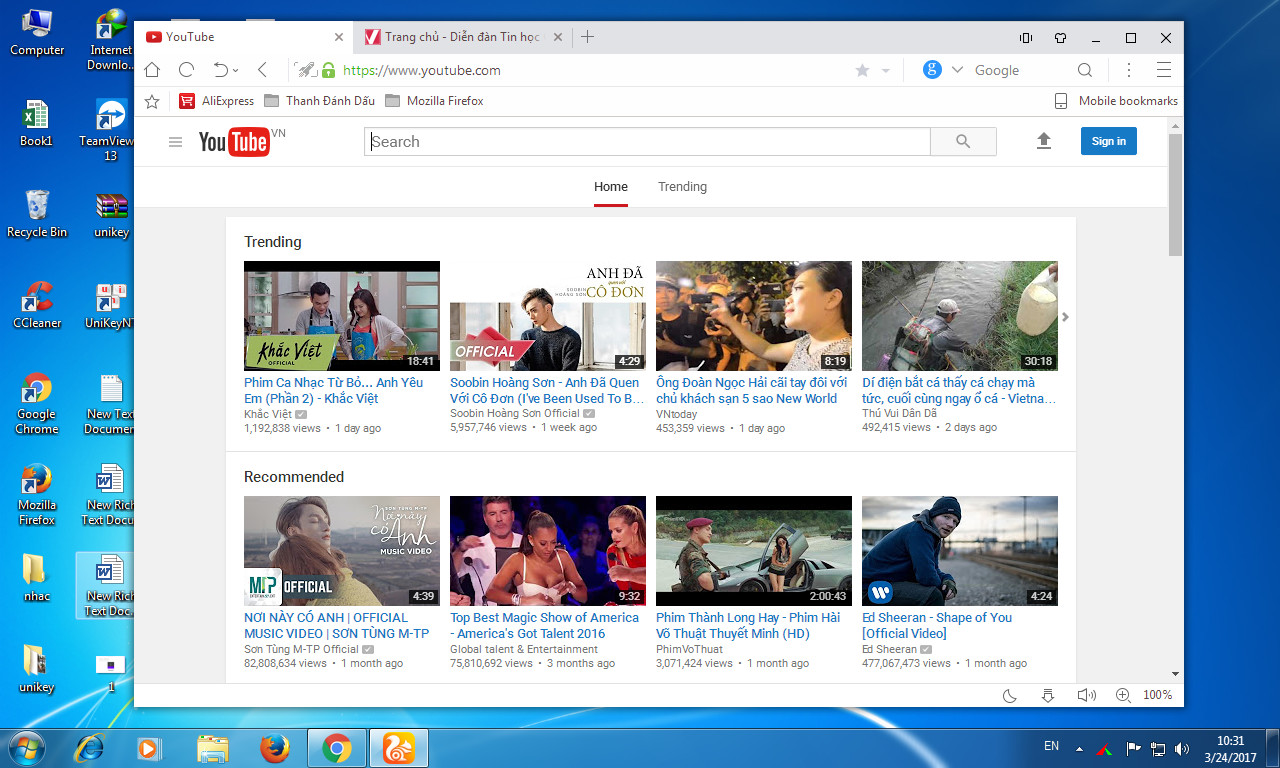
Task: Open a new tab with the plus button
Action: click(x=587, y=37)
